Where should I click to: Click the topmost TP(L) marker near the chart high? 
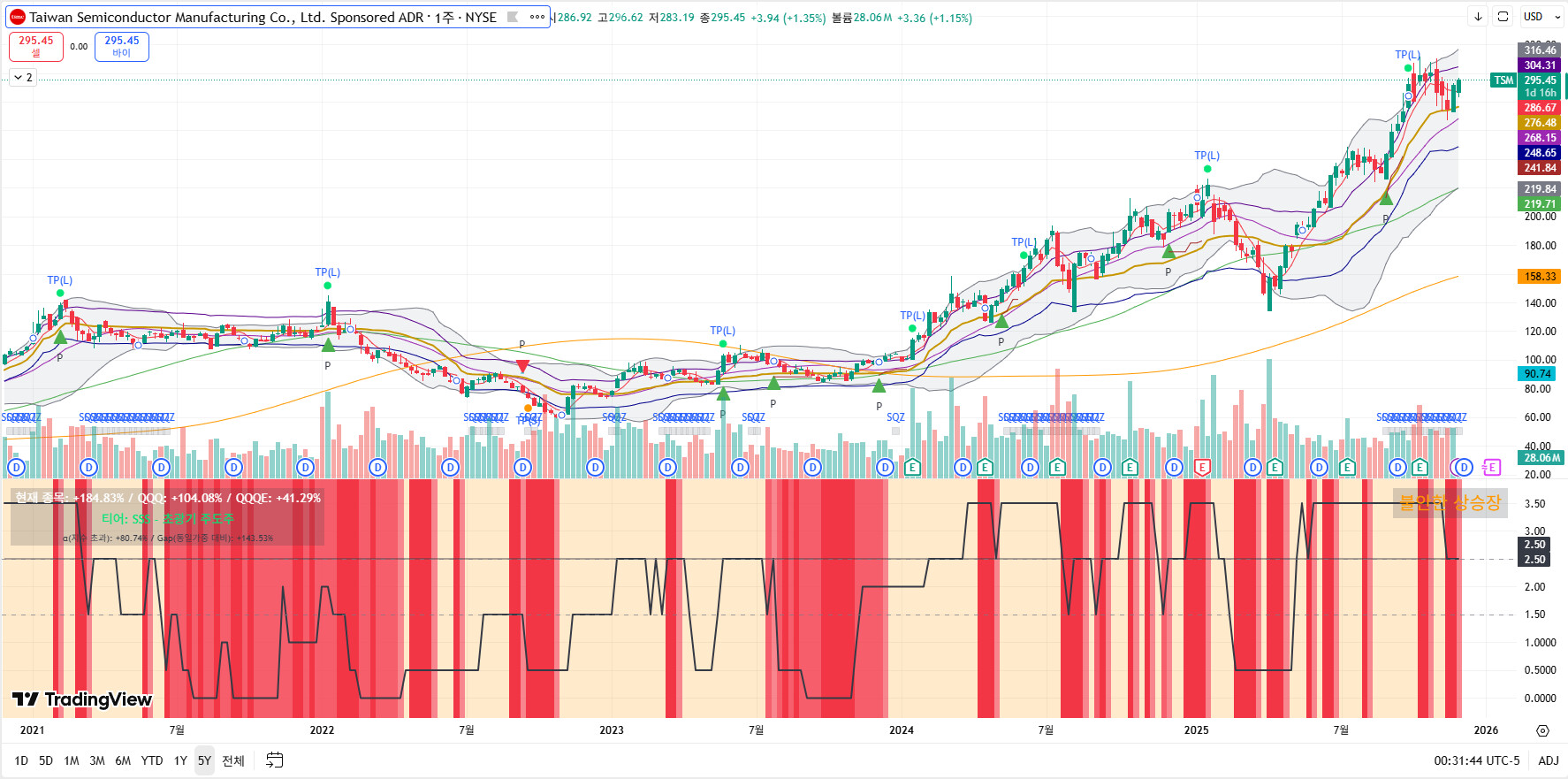(x=1407, y=55)
